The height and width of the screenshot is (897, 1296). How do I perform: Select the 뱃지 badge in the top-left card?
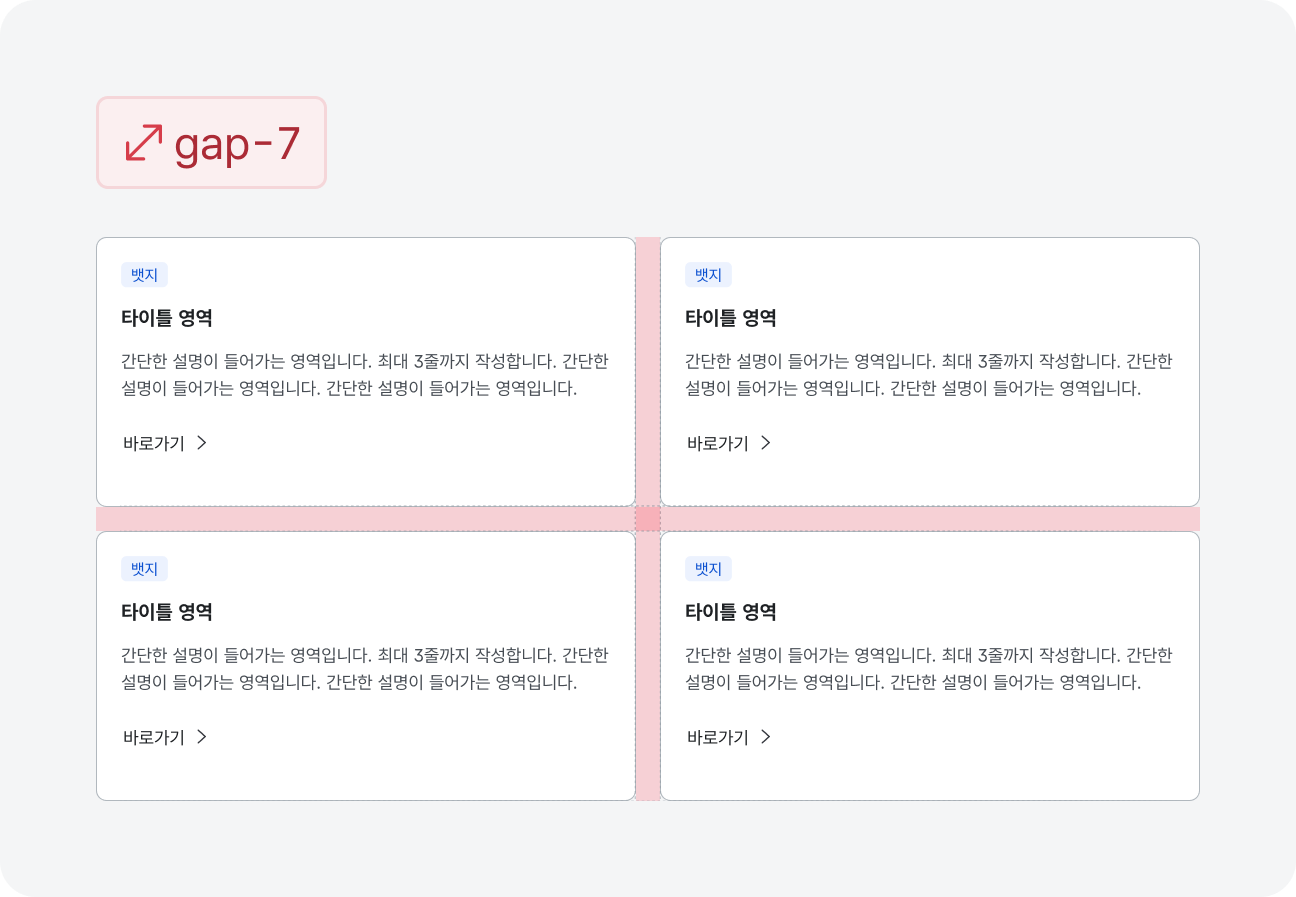click(x=144, y=275)
